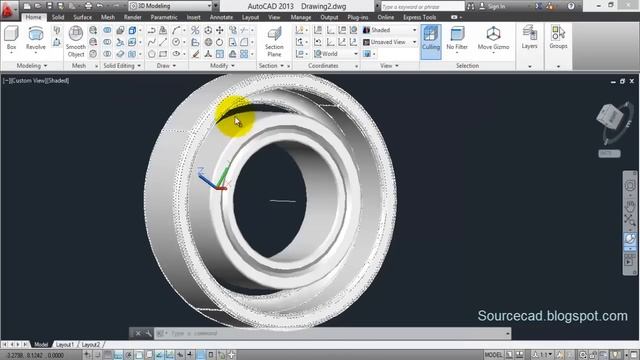Toggle MODEL space button in status bar
The image size is (640, 360).
click(x=493, y=355)
